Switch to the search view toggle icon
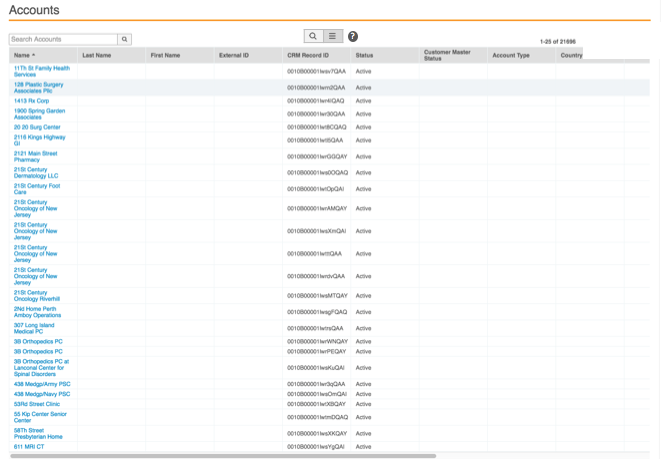The height and width of the screenshot is (459, 664). (313, 36)
